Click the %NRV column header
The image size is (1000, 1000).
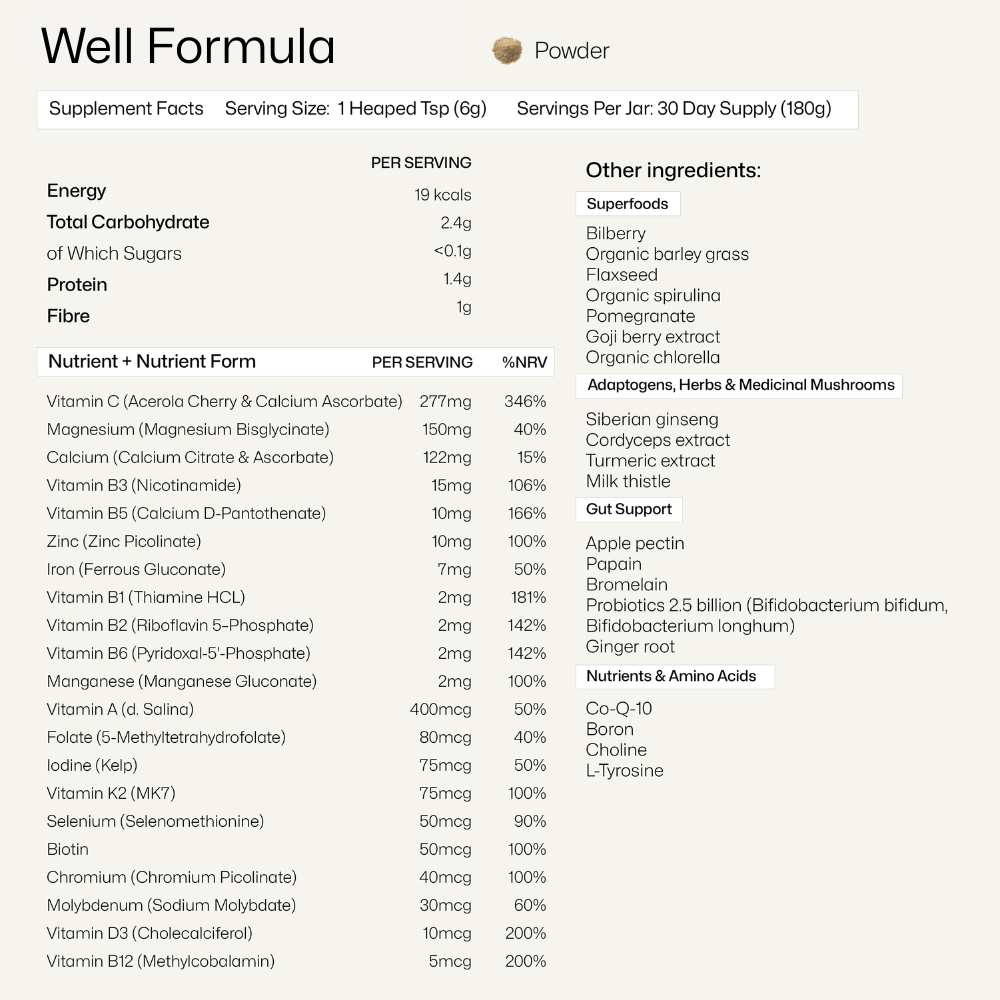click(524, 362)
